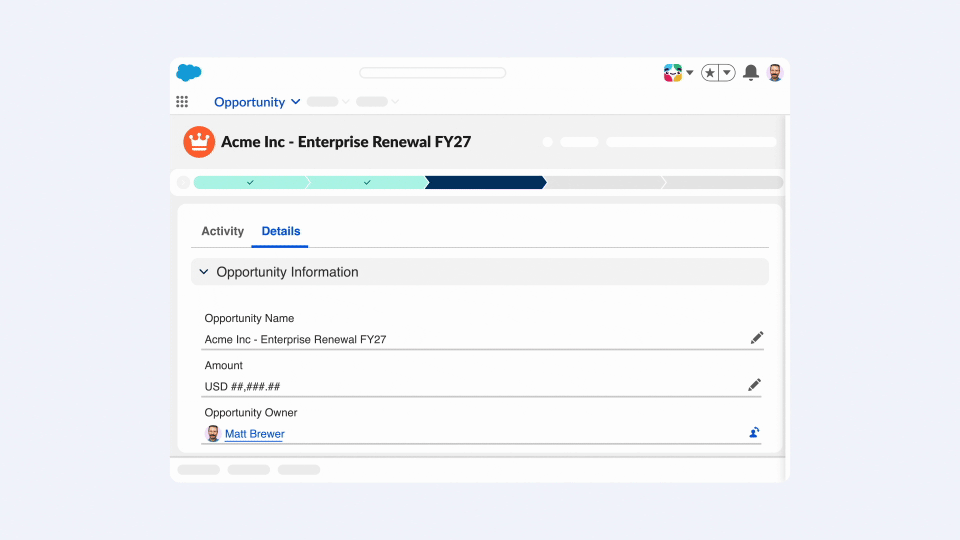
Task: Open the App Launcher grid icon
Action: click(182, 102)
